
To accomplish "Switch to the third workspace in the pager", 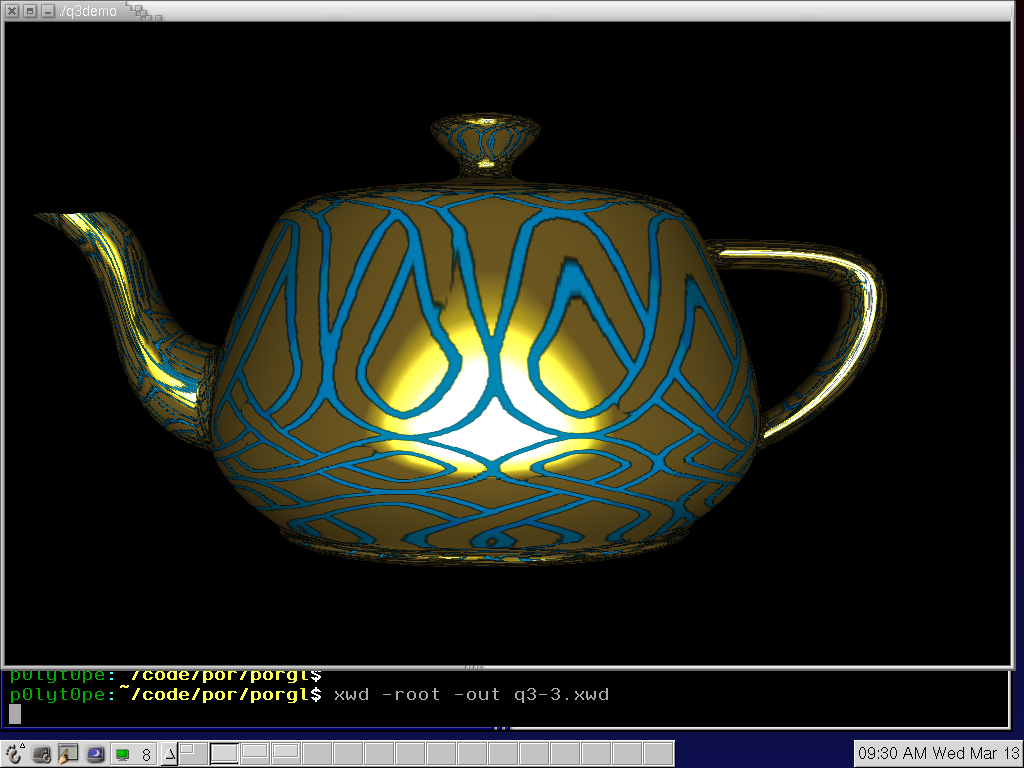I will (256, 753).
